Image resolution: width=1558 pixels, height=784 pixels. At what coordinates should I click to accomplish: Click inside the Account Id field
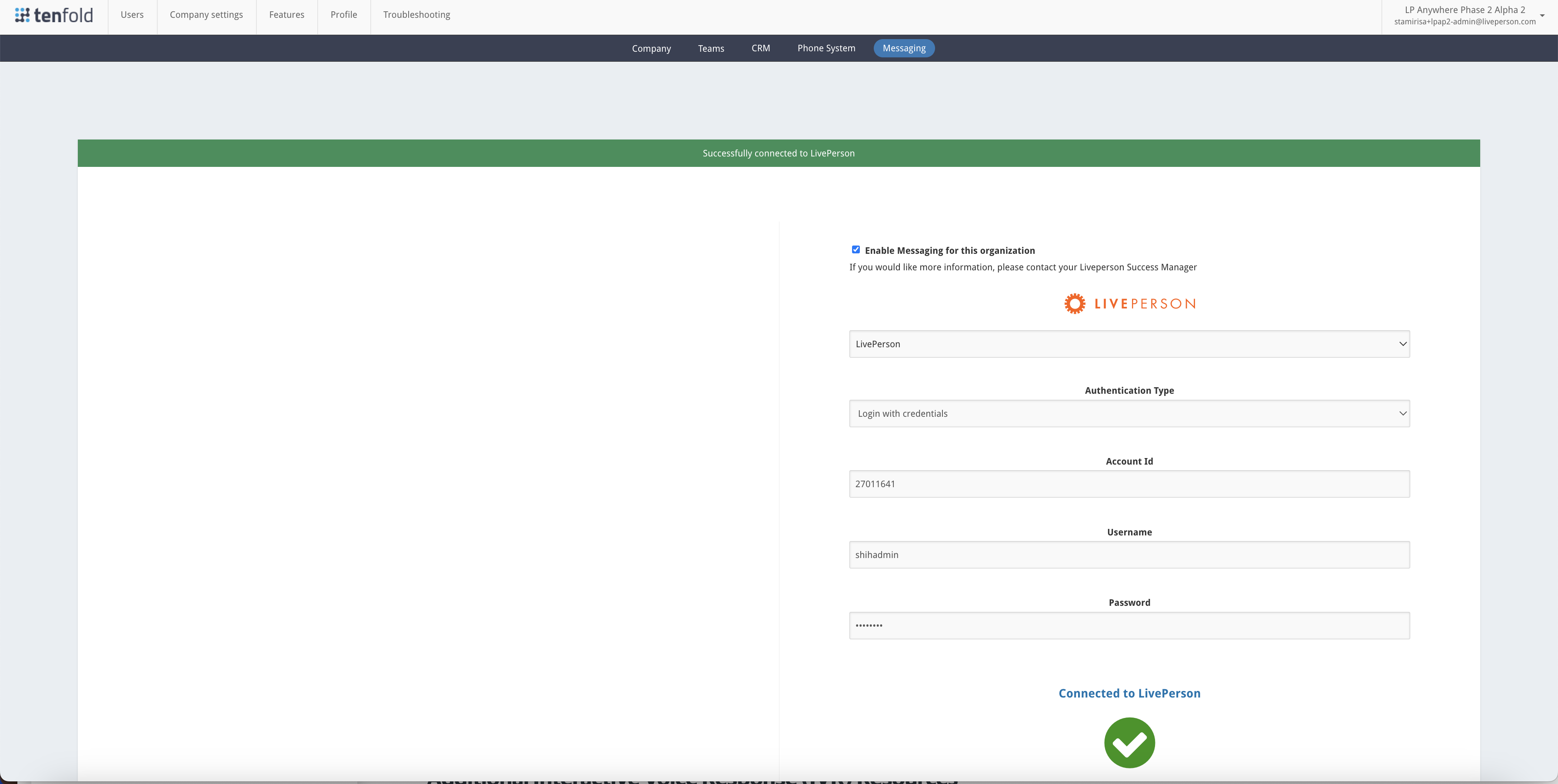point(1129,484)
